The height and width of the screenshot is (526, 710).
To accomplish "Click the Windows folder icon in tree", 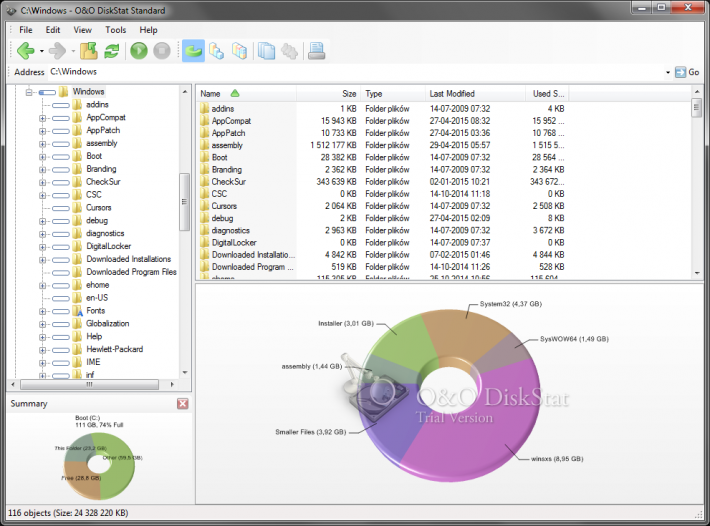I will [x=64, y=92].
